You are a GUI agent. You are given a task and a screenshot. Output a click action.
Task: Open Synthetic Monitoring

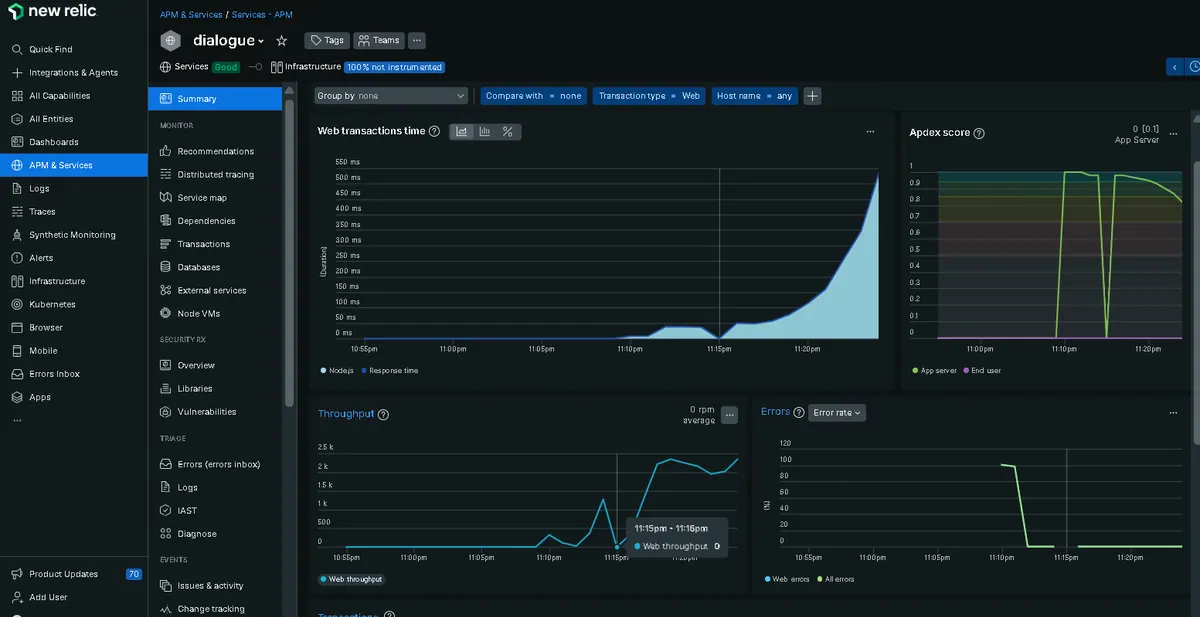tap(74, 235)
